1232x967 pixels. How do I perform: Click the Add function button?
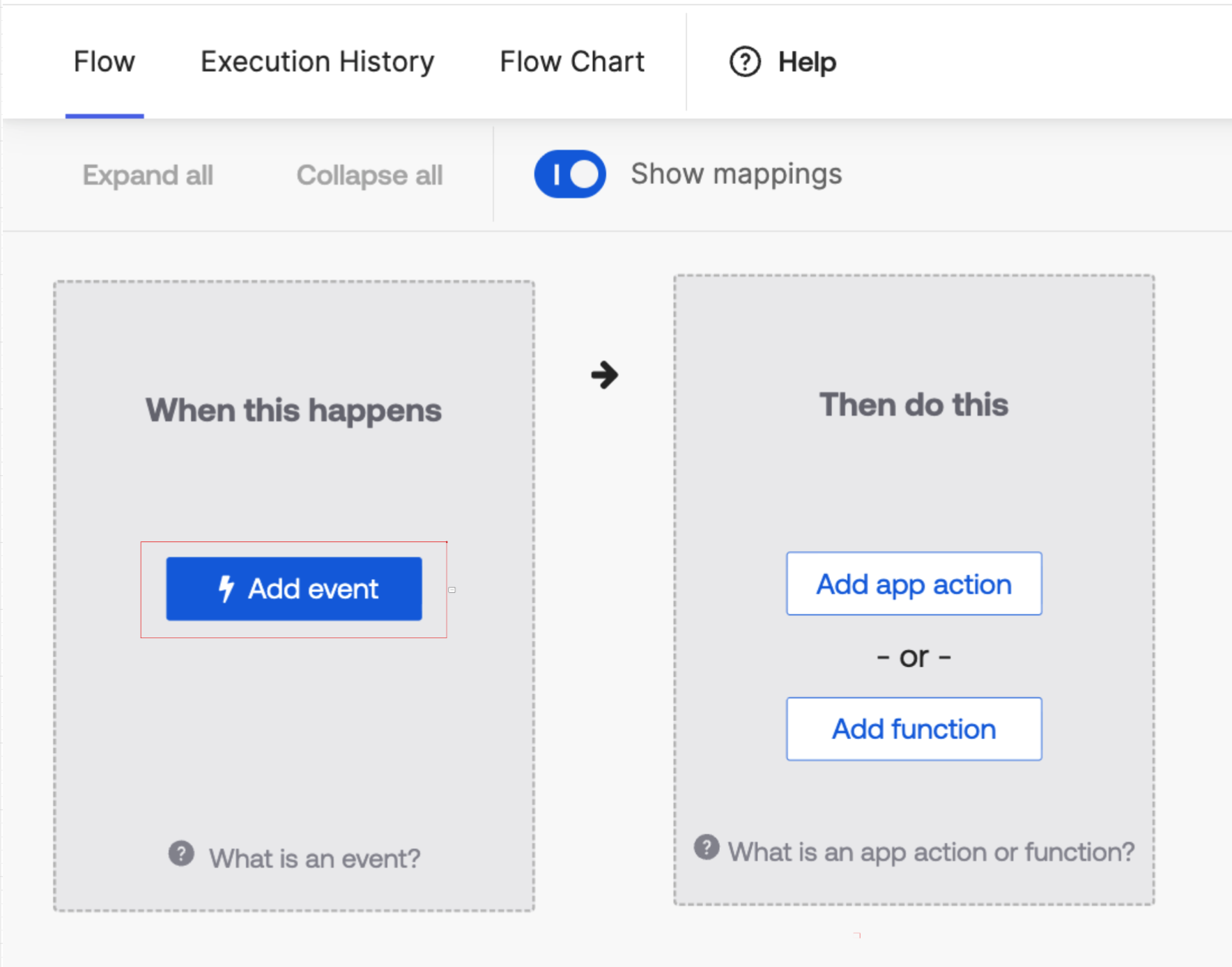pos(914,729)
